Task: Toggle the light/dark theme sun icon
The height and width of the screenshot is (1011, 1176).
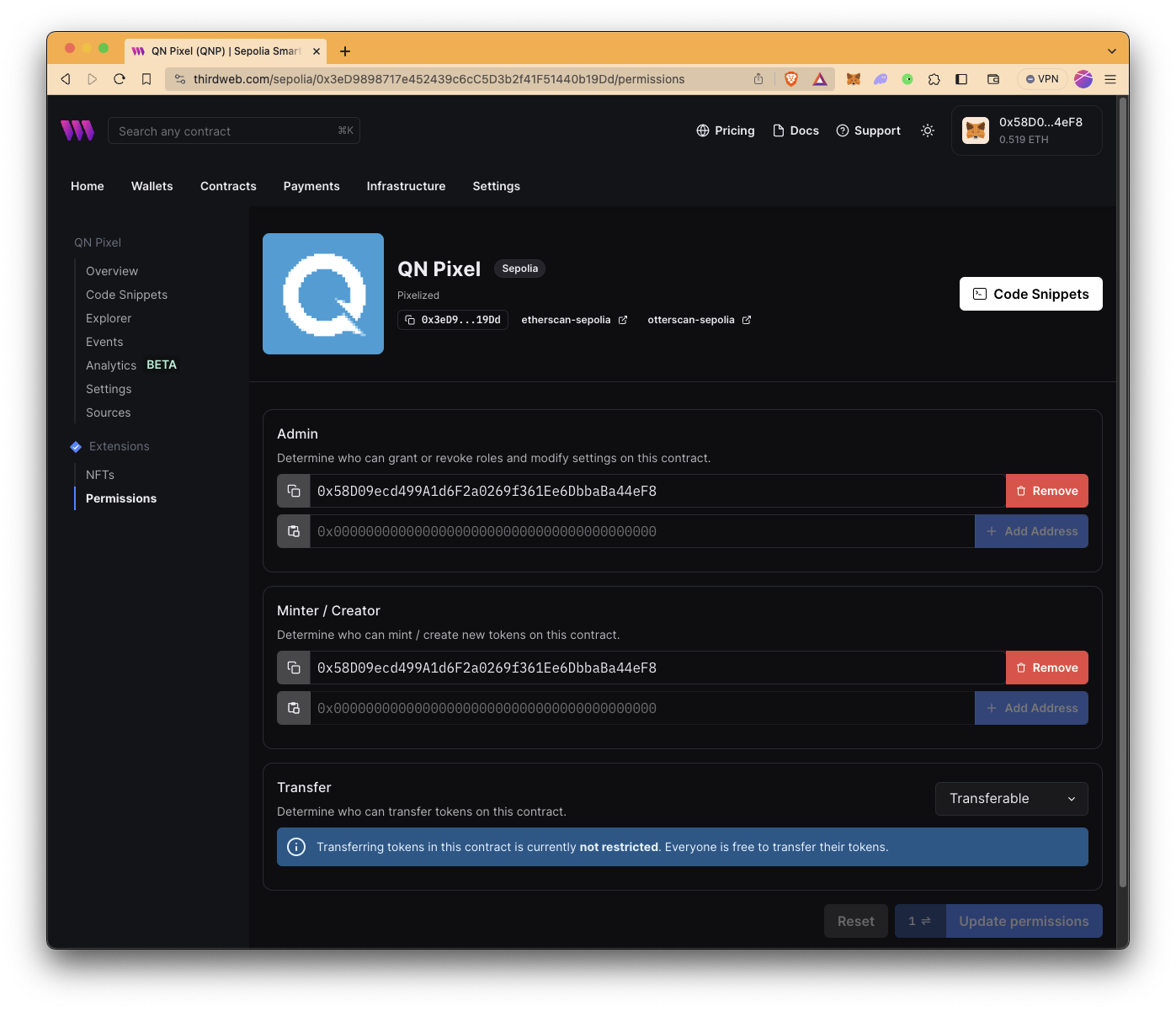Action: pos(928,130)
